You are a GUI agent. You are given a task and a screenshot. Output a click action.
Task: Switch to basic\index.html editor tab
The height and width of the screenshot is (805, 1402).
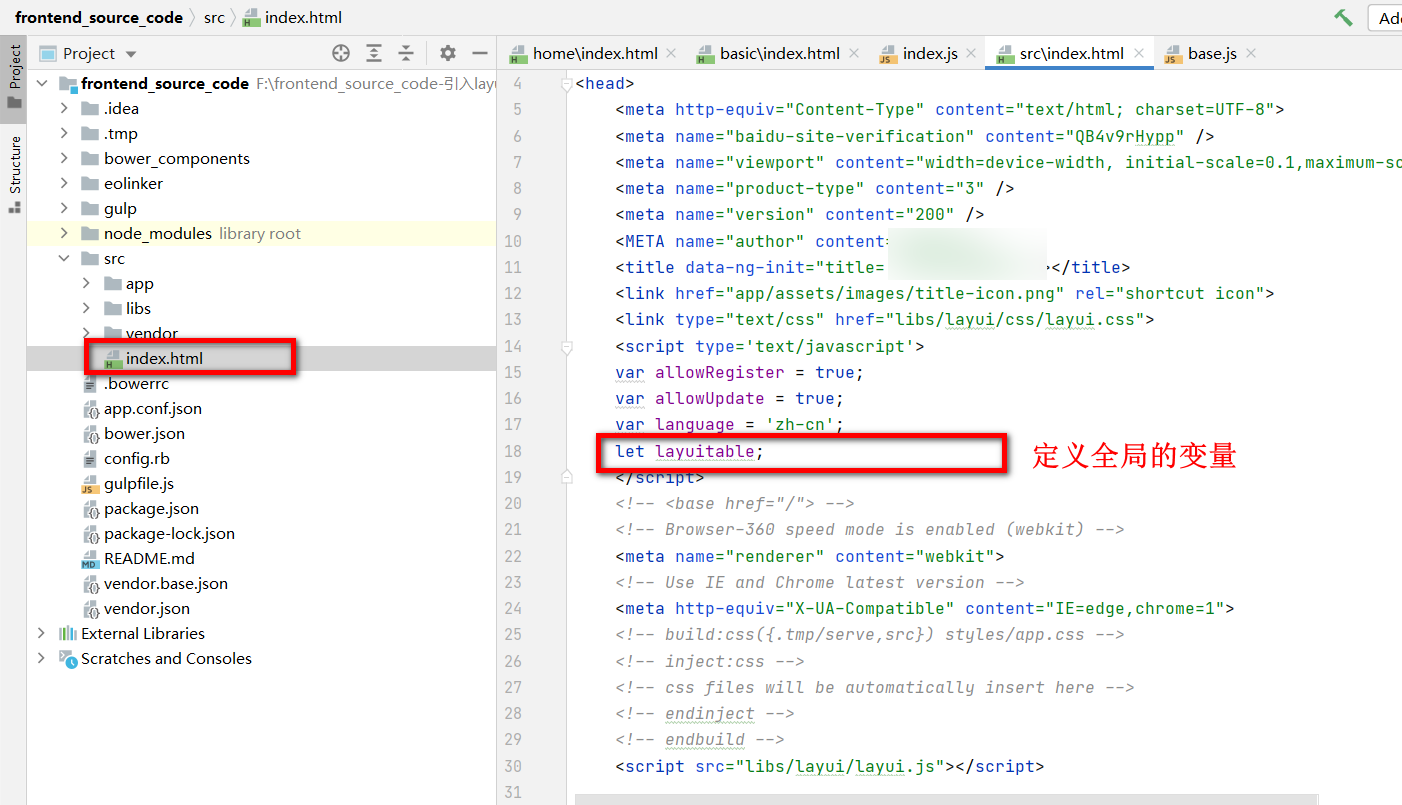[x=779, y=53]
